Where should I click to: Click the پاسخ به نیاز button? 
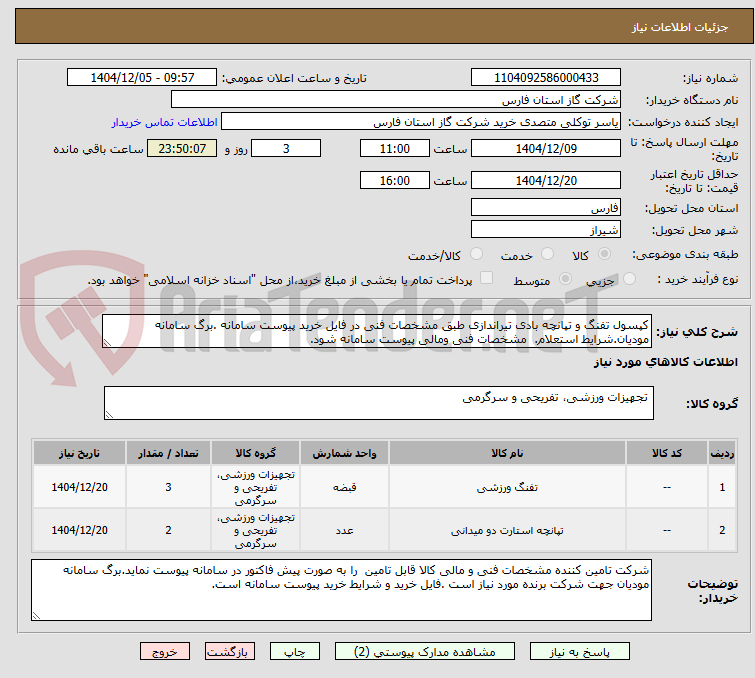[x=579, y=652]
